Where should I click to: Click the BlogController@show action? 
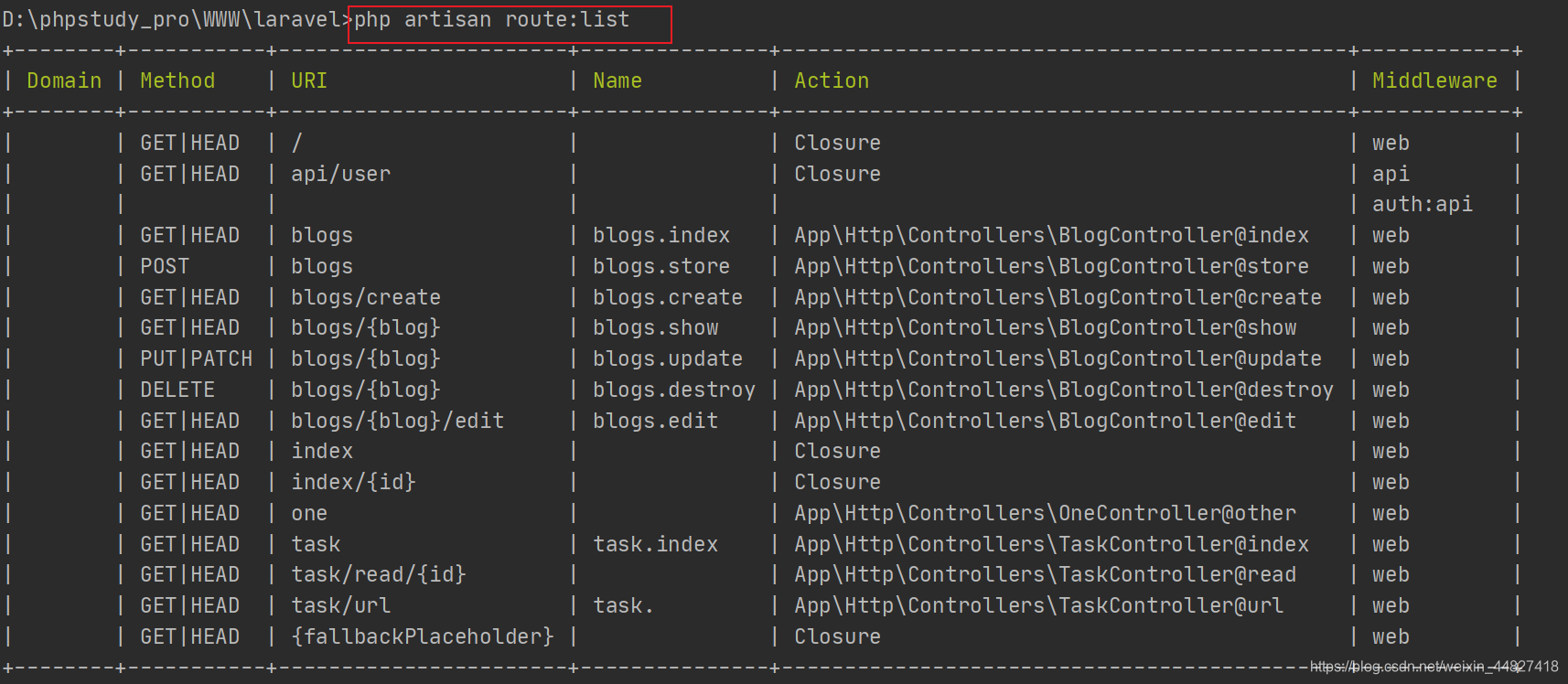click(1045, 327)
